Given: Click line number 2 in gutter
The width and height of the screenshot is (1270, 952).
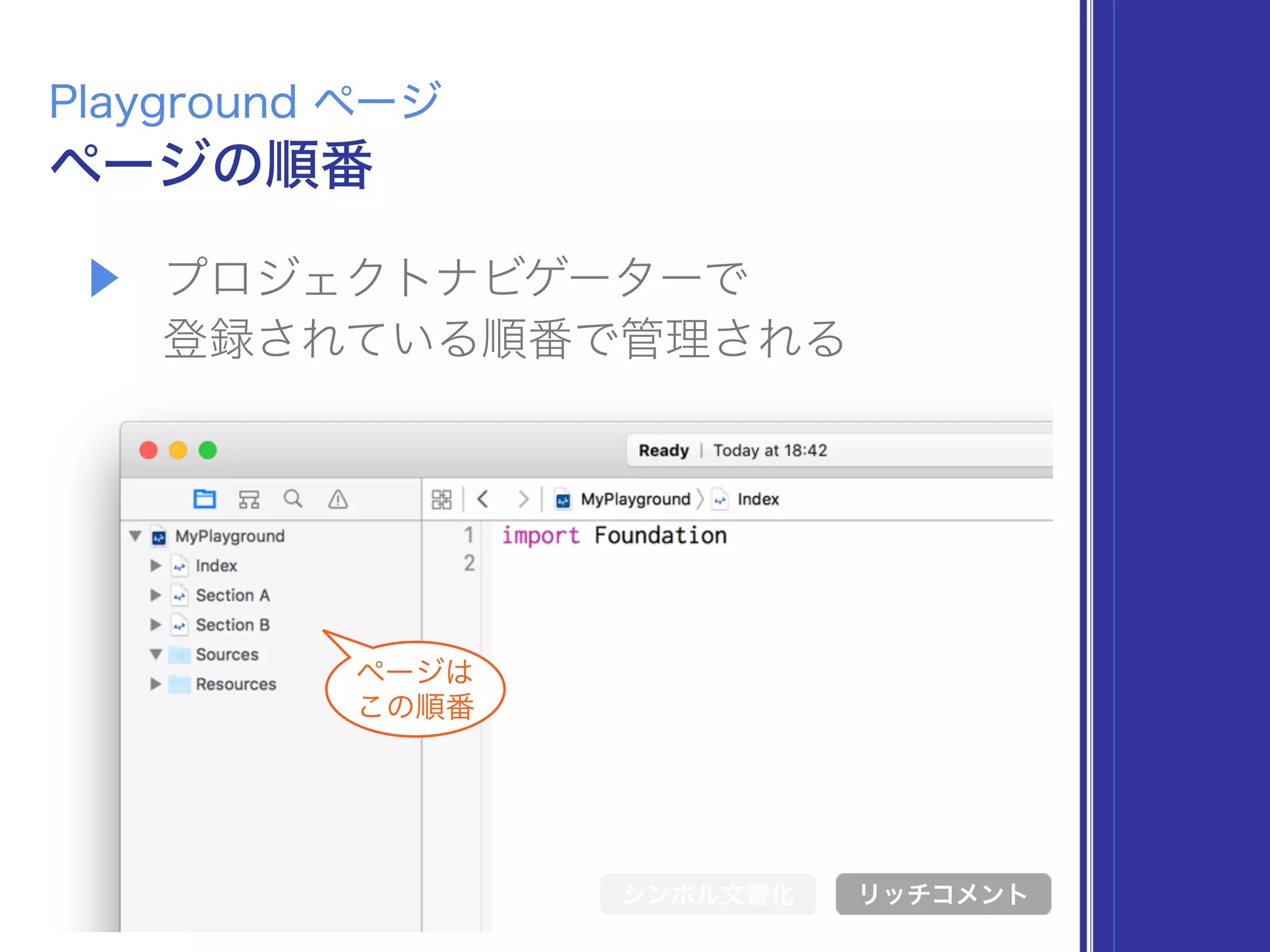Looking at the screenshot, I should coord(469,563).
